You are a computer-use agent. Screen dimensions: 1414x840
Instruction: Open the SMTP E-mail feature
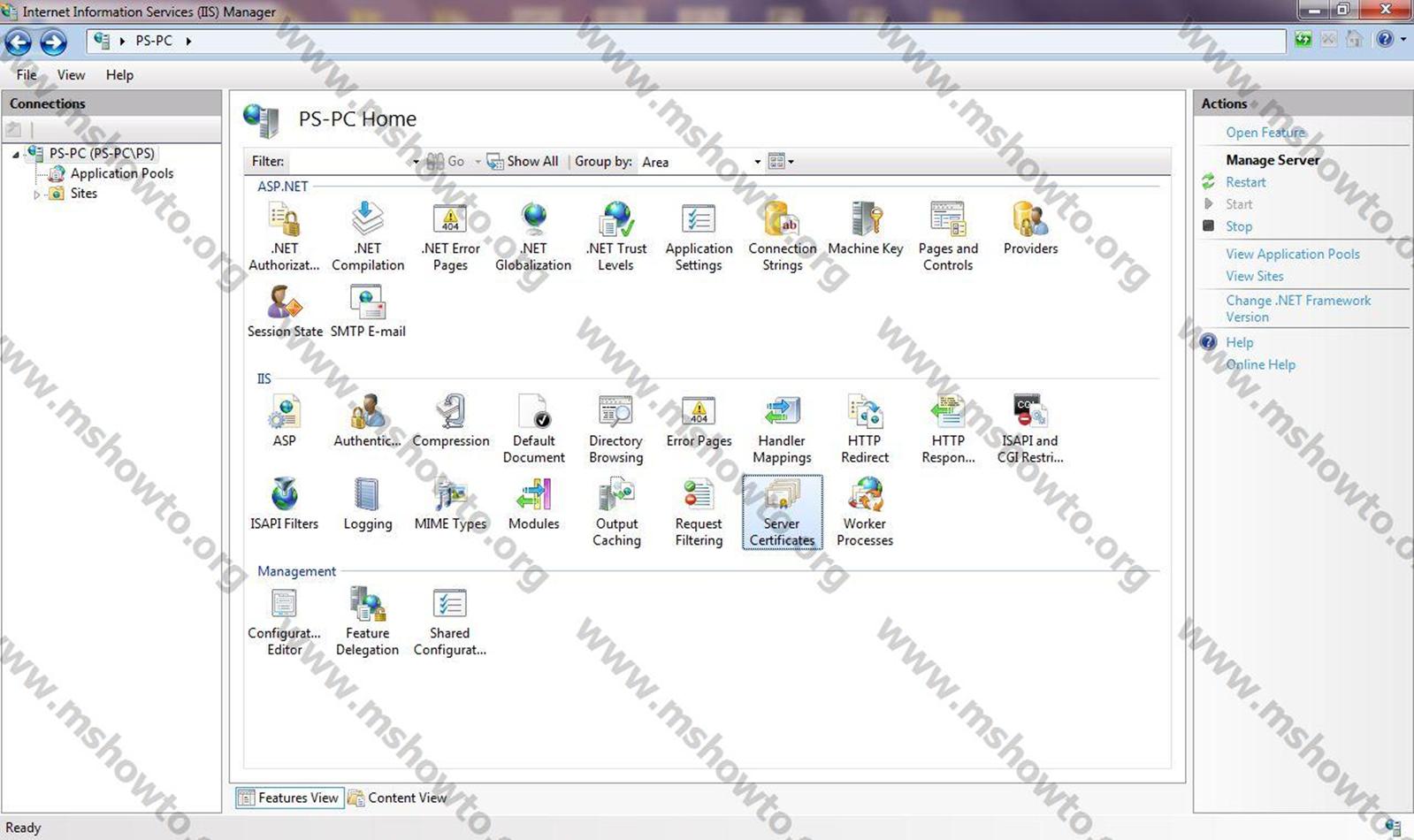368,311
